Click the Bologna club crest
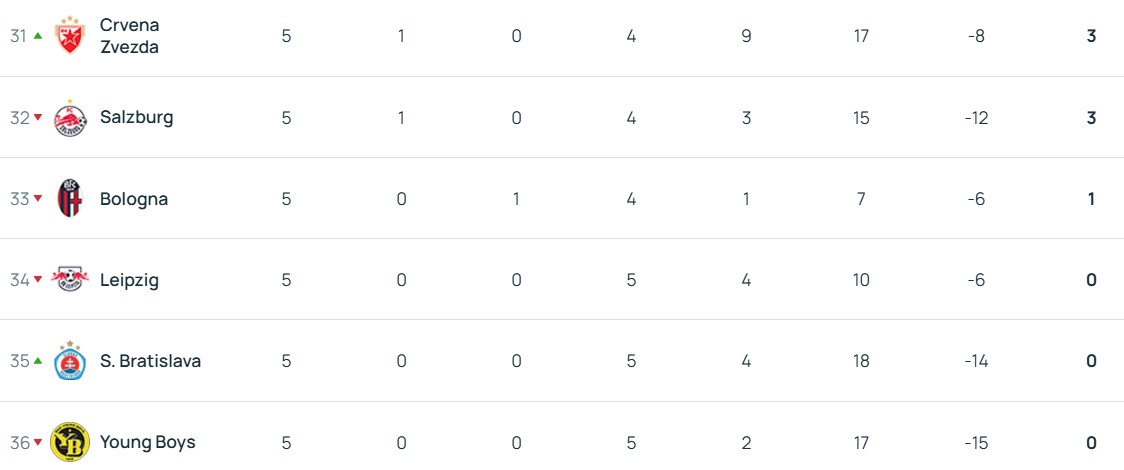1124x470 pixels. coord(70,199)
